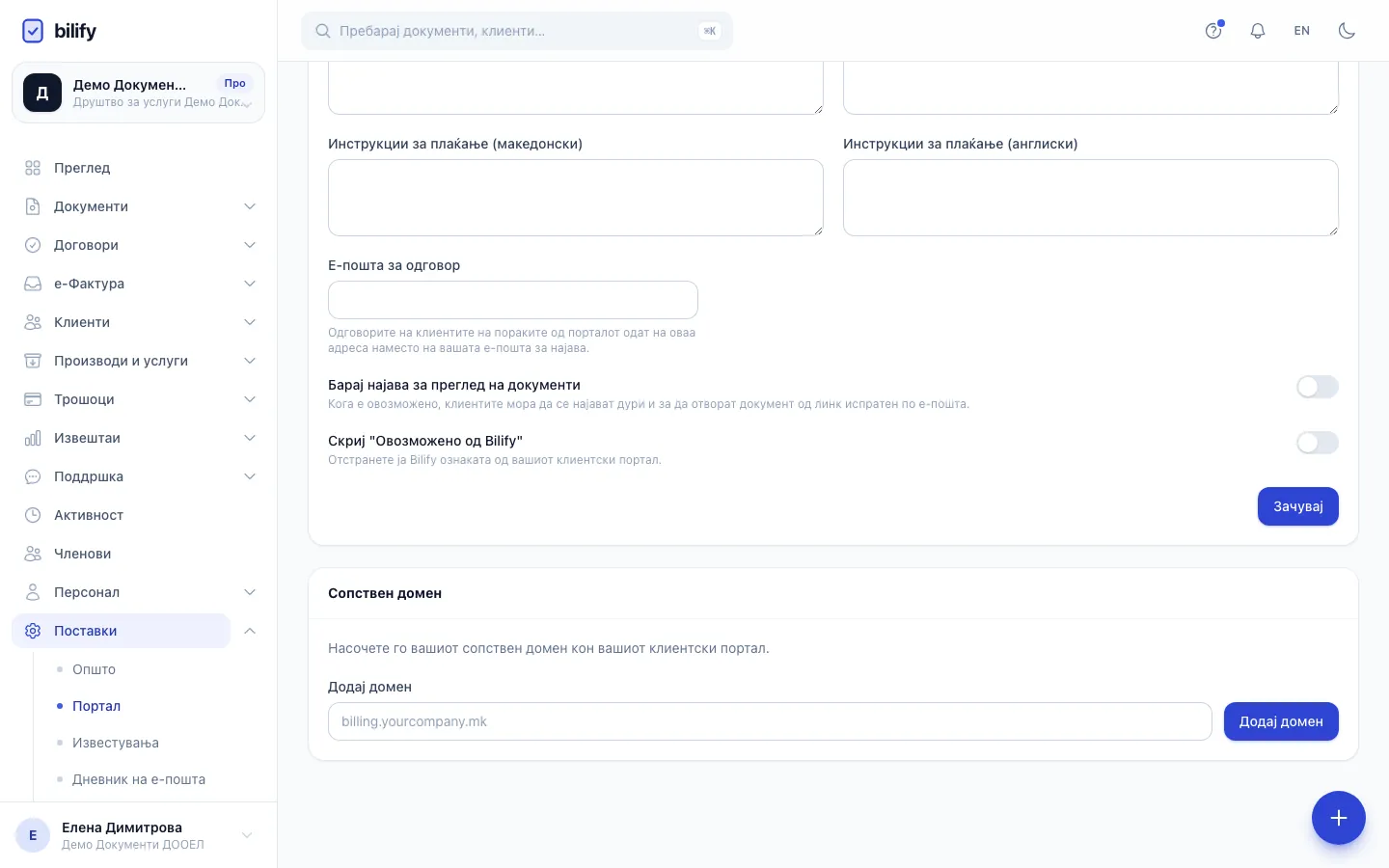Click the Додај домен button
This screenshot has width=1389, height=868.
click(x=1281, y=721)
